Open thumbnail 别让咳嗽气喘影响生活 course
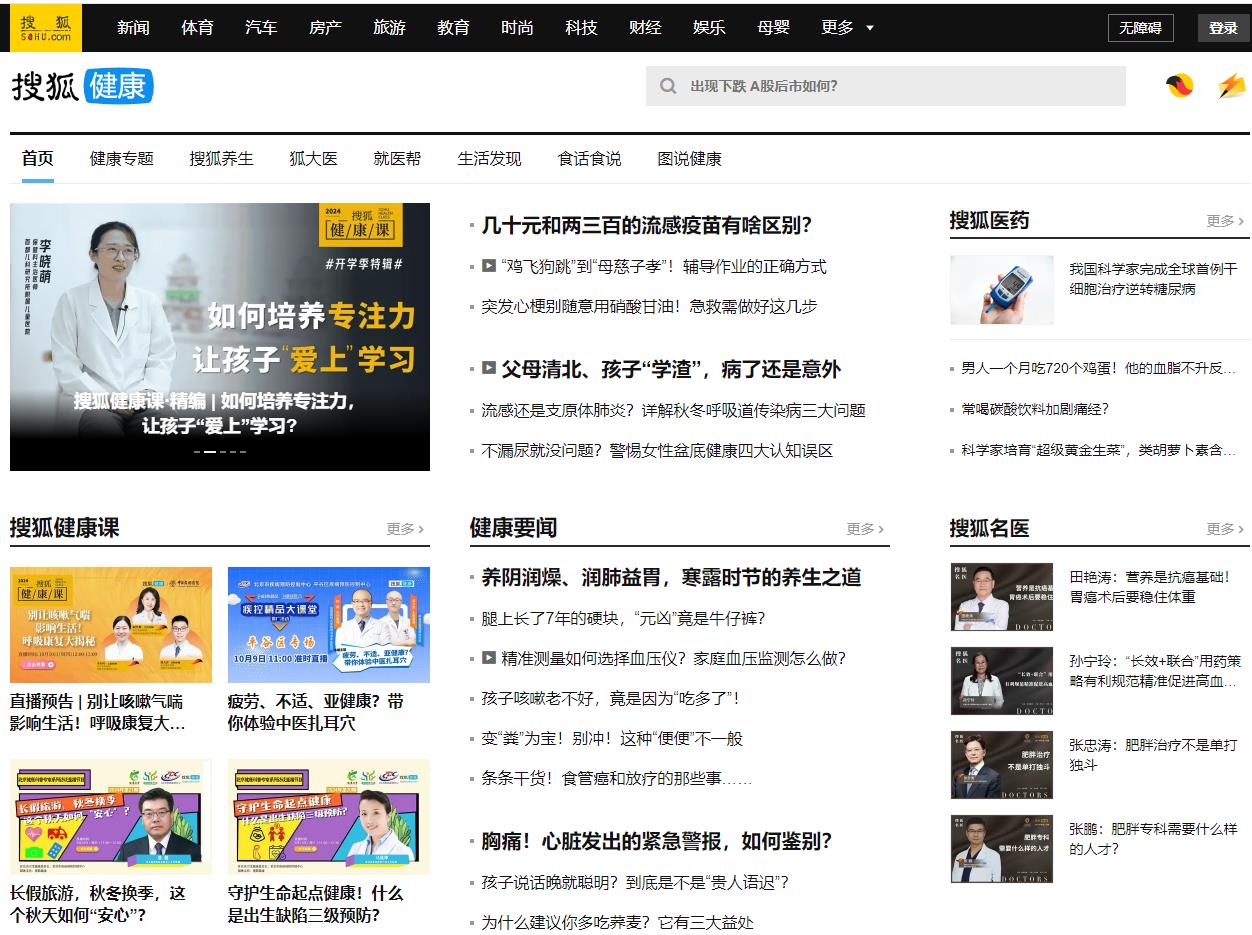 click(x=111, y=625)
